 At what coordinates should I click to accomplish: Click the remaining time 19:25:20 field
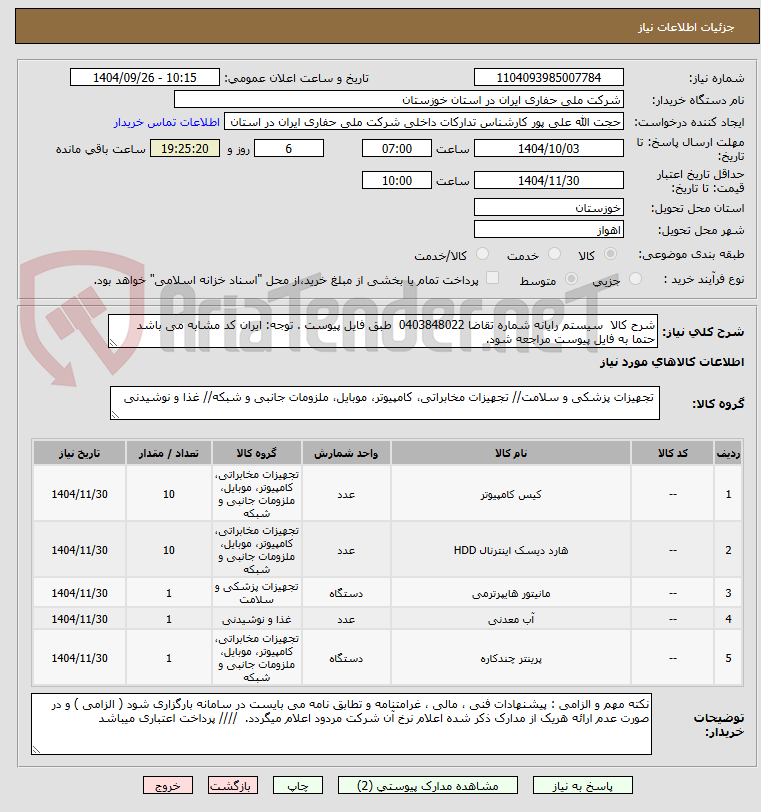(185, 149)
